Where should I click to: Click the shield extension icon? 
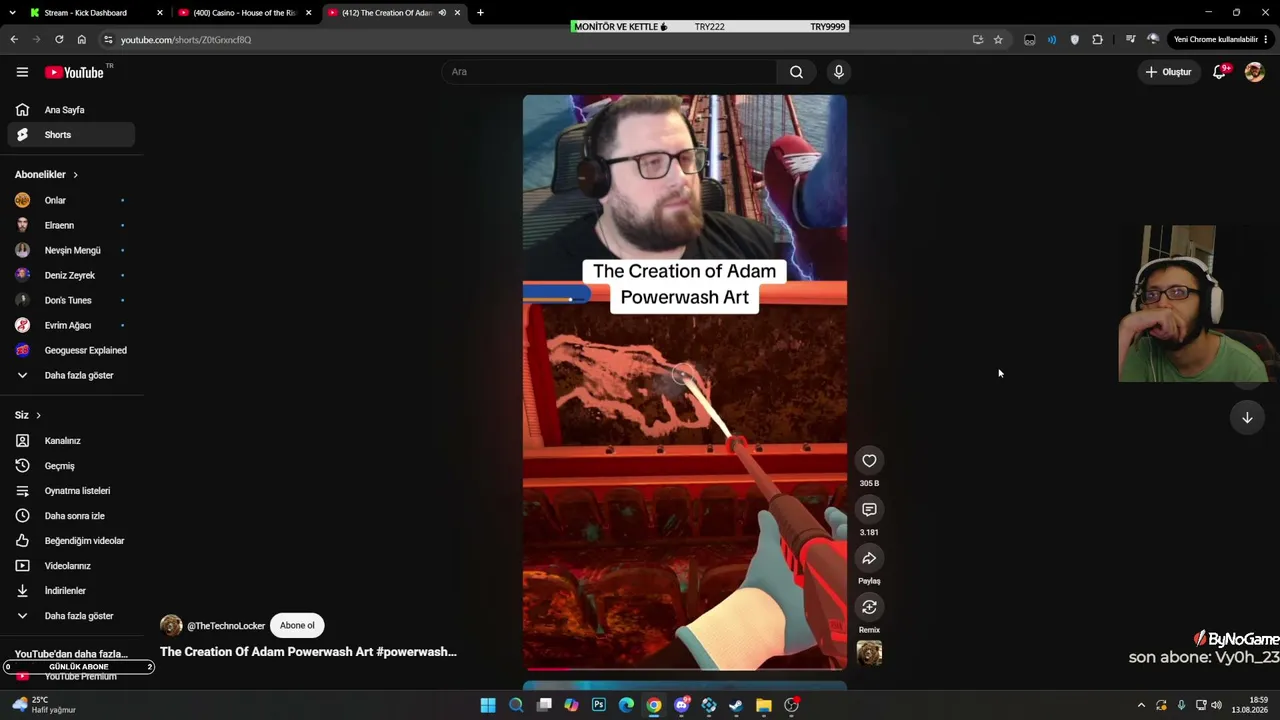pyautogui.click(x=1075, y=40)
